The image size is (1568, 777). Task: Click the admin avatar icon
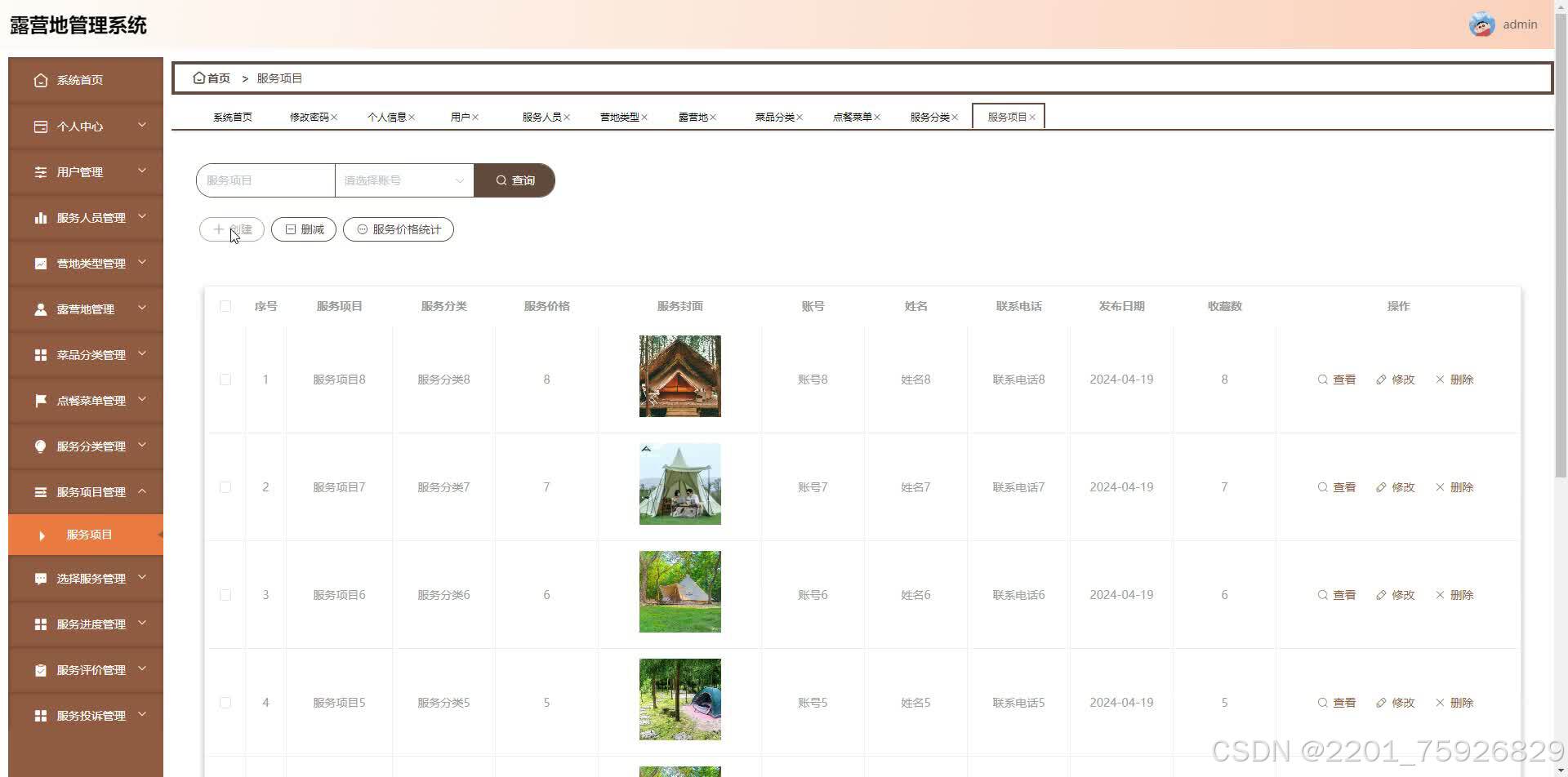point(1481,24)
